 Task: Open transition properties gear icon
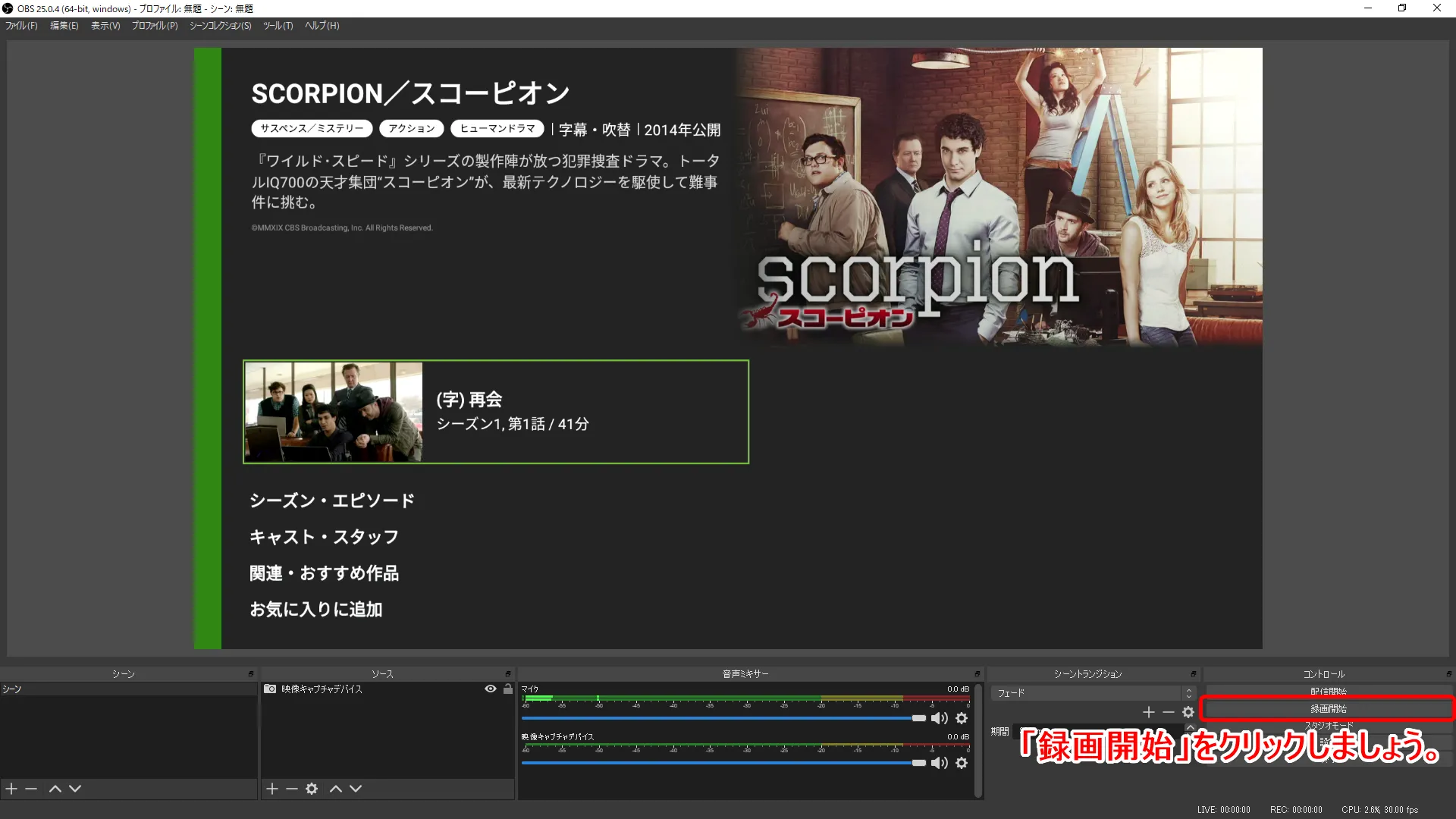pyautogui.click(x=1188, y=712)
